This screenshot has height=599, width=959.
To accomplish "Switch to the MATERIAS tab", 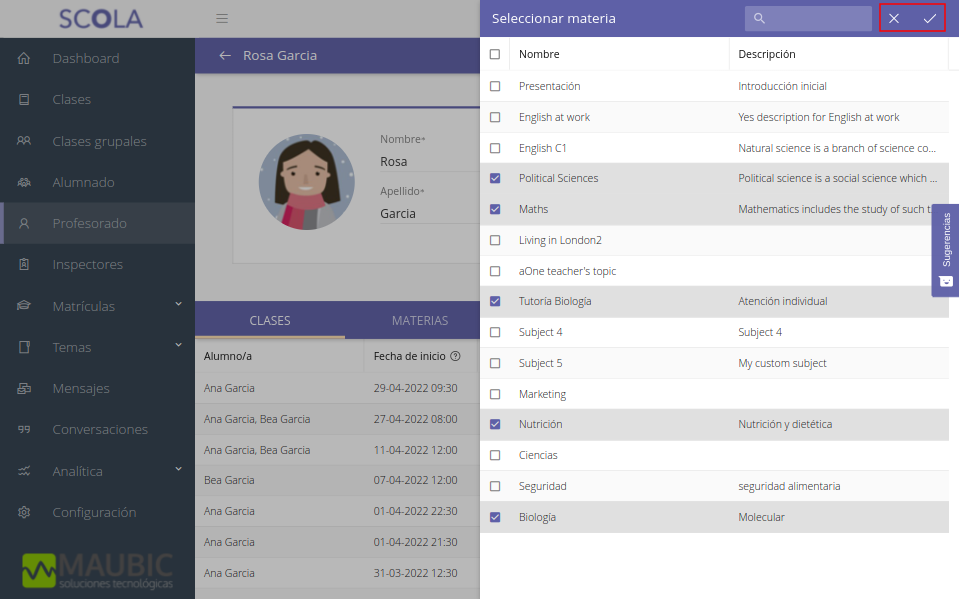I will (419, 321).
